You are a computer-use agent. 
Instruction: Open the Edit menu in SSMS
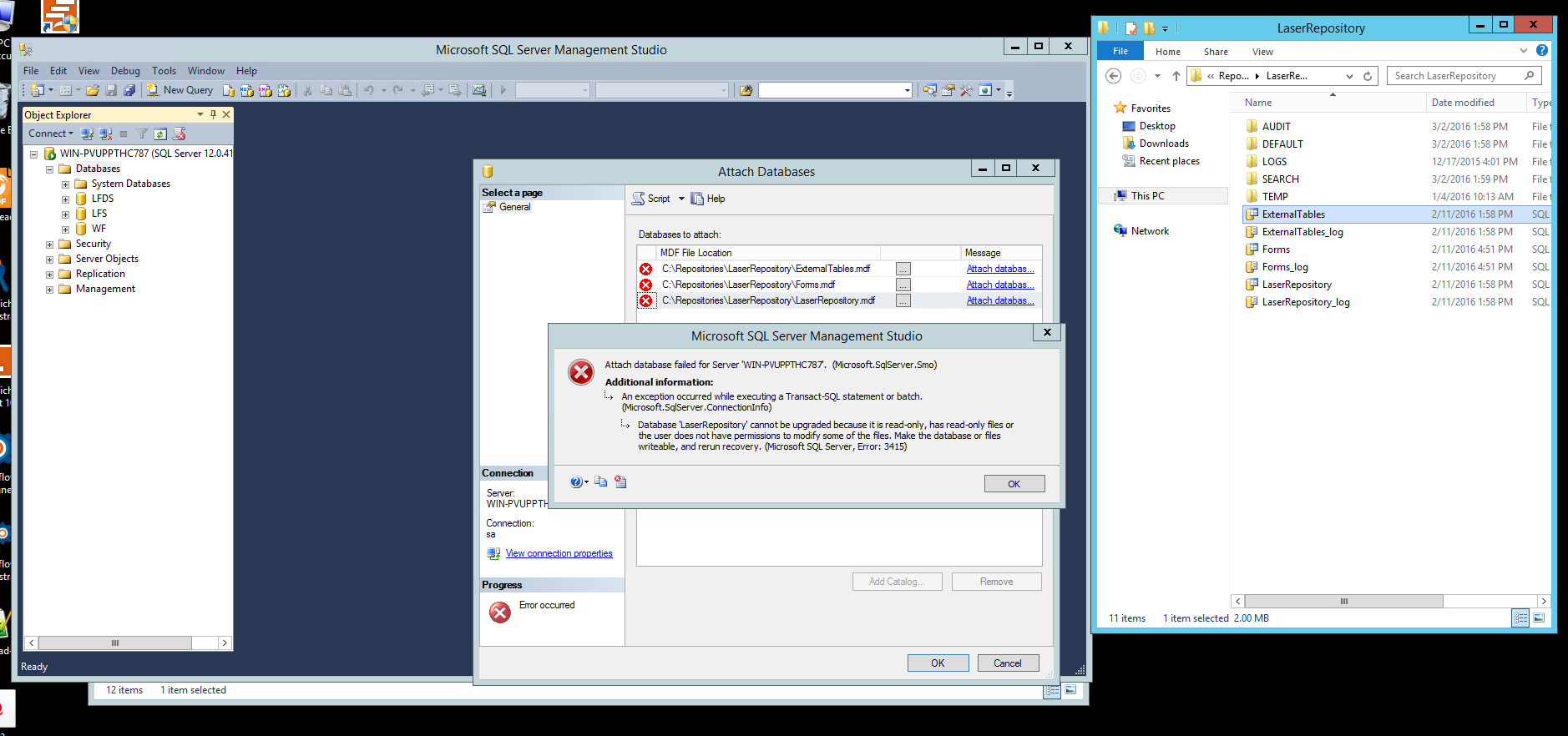click(x=58, y=71)
